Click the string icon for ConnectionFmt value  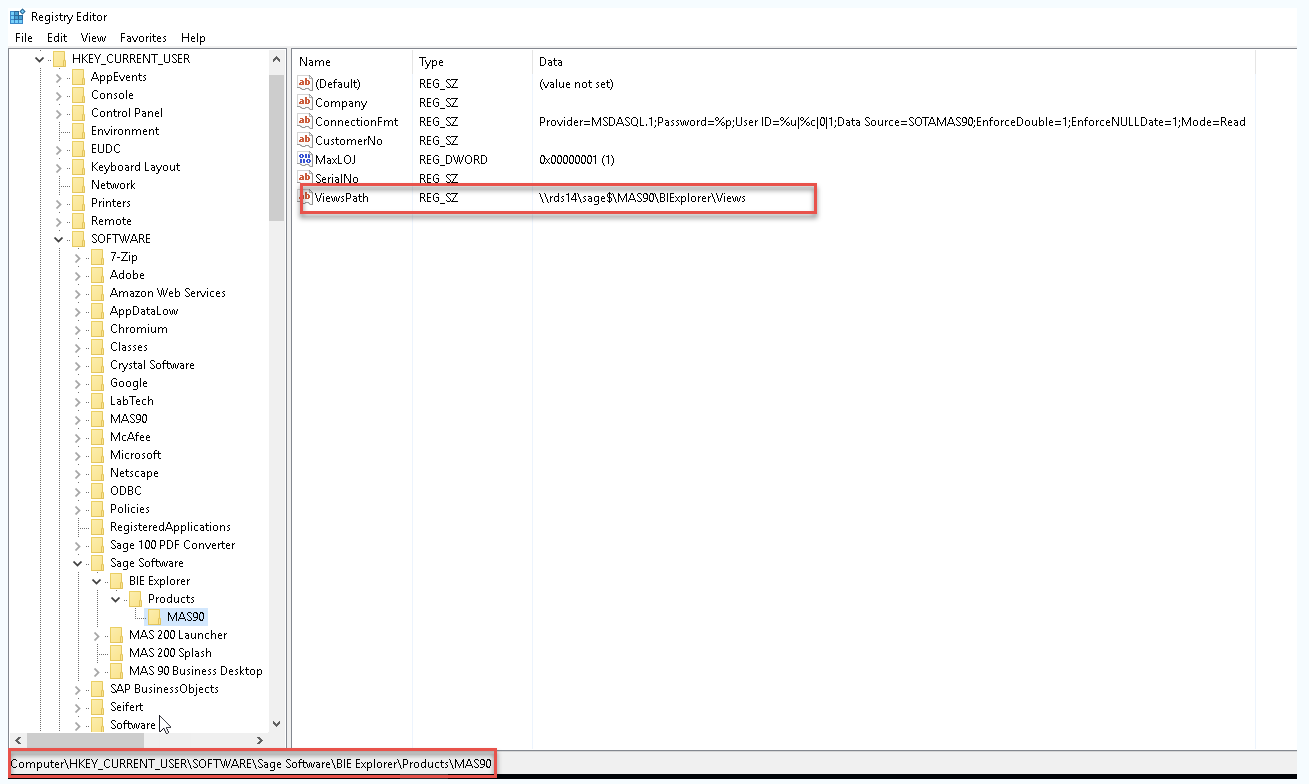pyautogui.click(x=305, y=122)
